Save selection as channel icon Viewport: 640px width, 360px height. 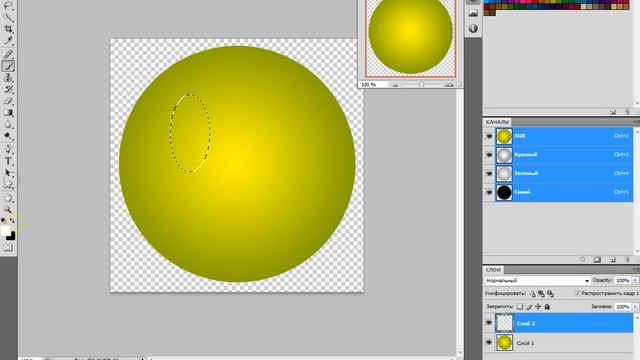point(597,260)
